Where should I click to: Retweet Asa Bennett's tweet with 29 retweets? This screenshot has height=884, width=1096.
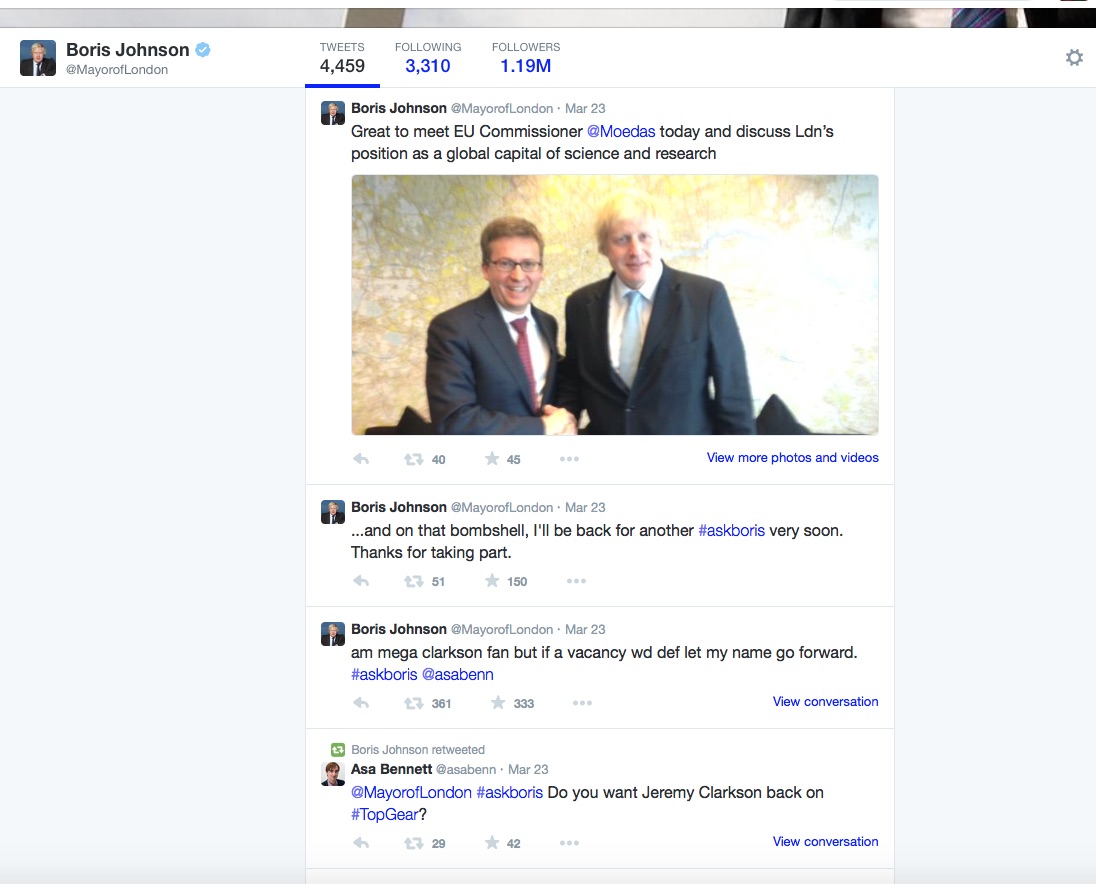pyautogui.click(x=413, y=843)
